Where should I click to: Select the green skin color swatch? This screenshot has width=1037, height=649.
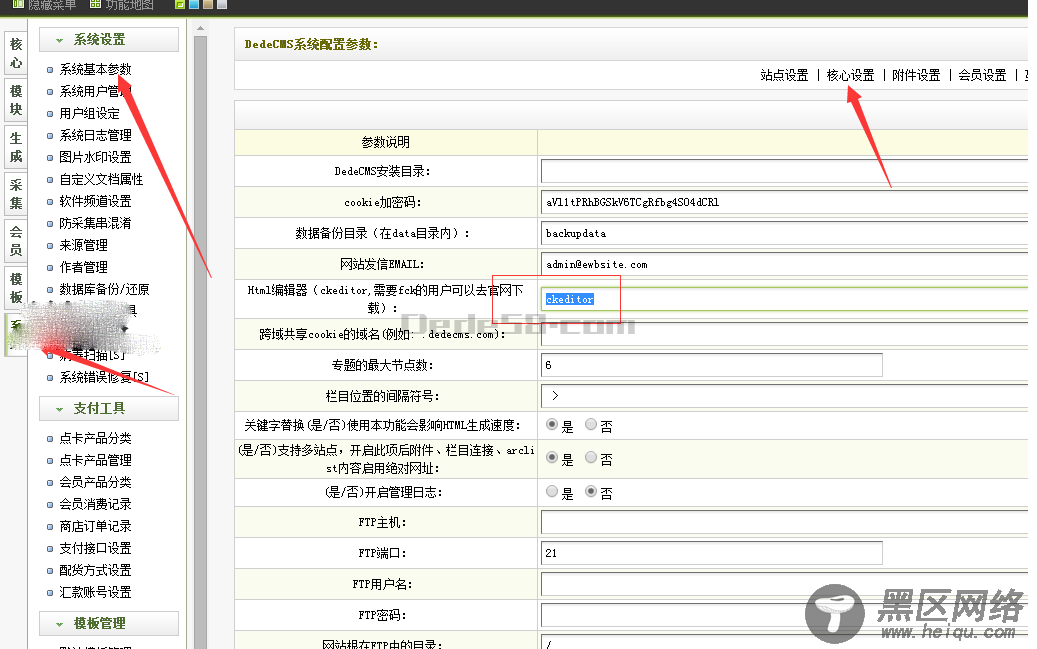179,4
